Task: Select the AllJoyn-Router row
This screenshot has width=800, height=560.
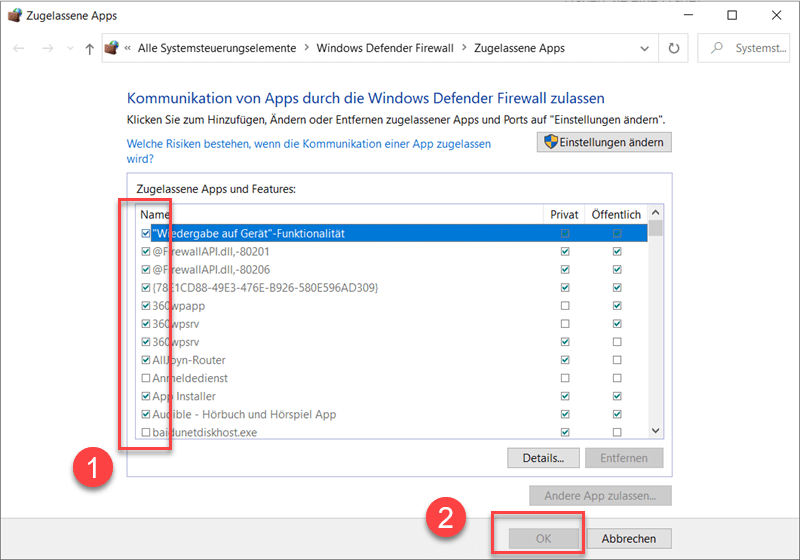Action: pos(392,360)
